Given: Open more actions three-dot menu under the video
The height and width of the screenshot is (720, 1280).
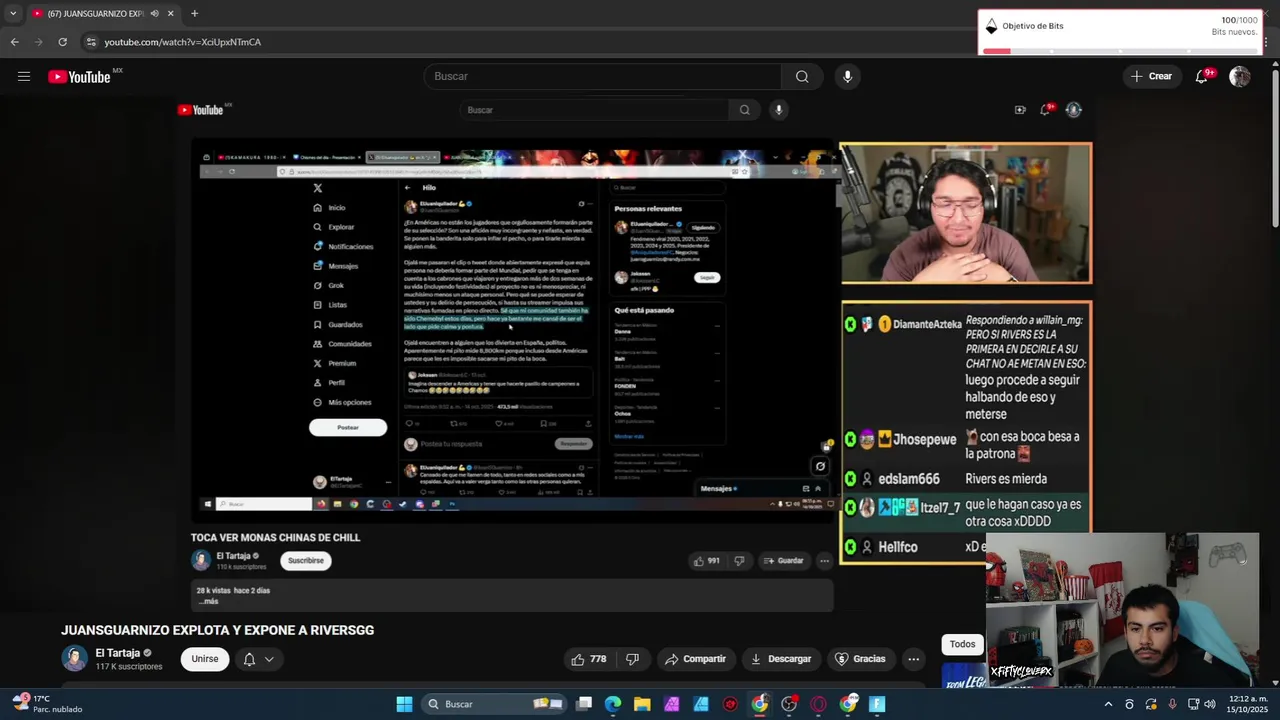Looking at the screenshot, I should 913,659.
